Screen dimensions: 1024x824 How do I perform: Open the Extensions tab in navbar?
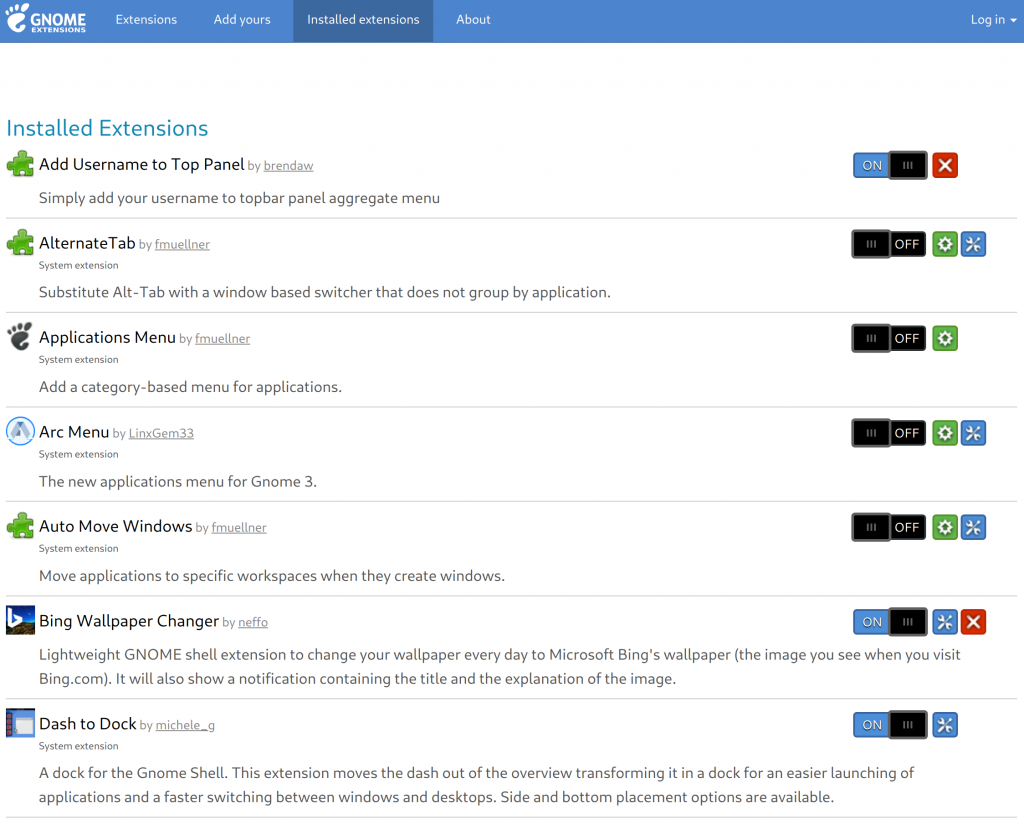[x=146, y=20]
